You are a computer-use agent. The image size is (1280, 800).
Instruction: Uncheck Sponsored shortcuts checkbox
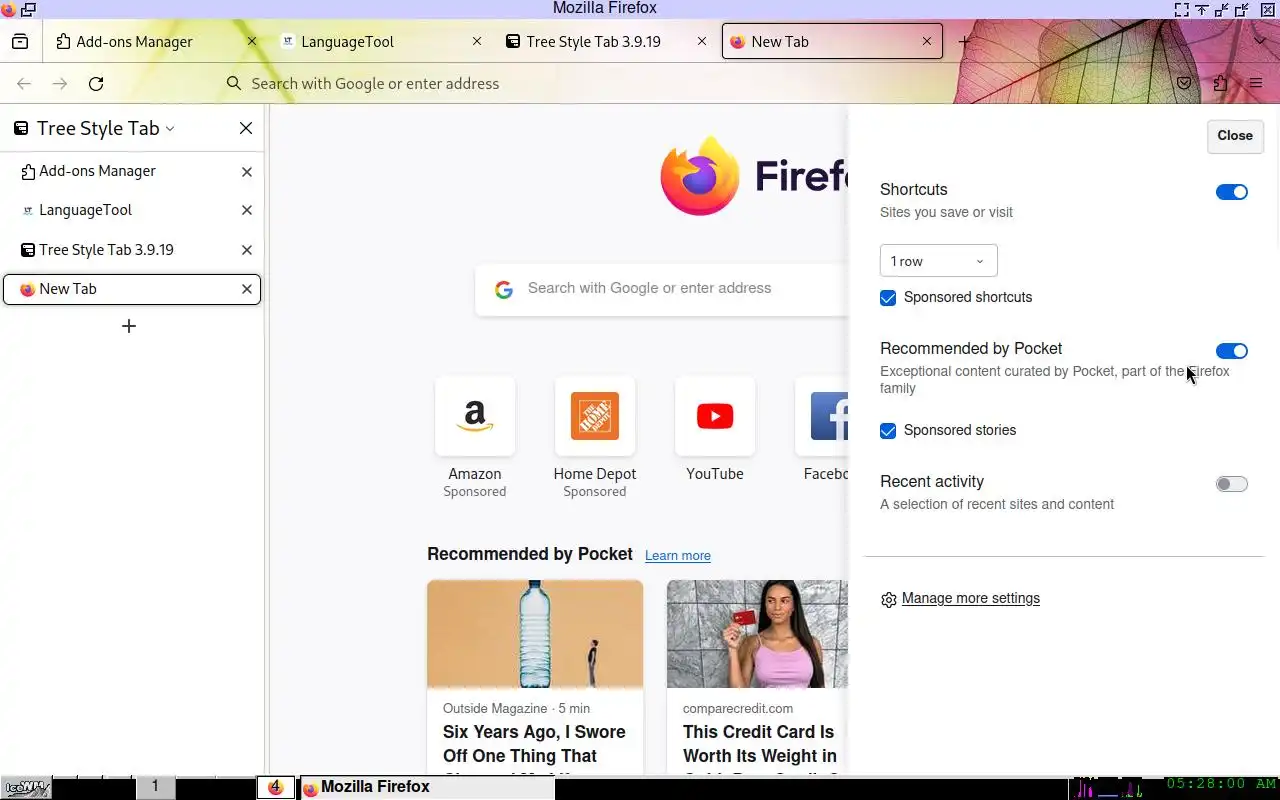(x=888, y=298)
